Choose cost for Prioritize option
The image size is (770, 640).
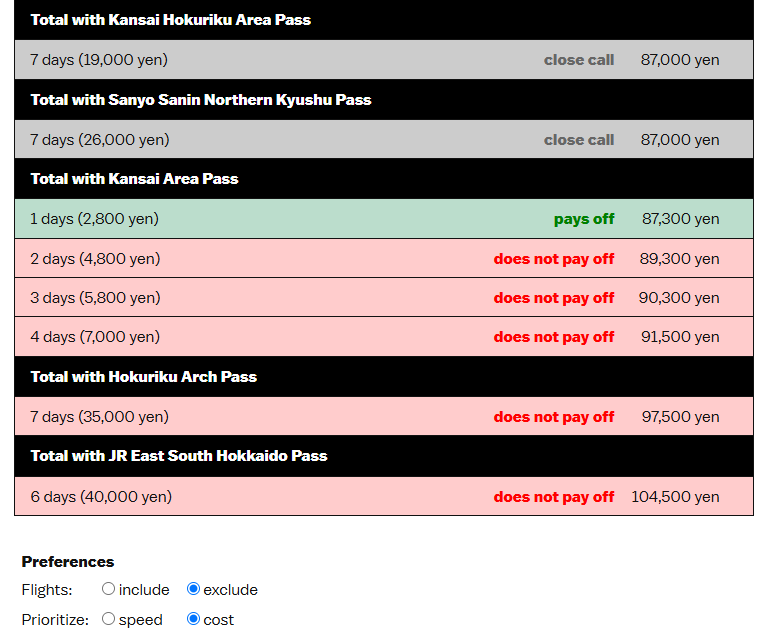193,619
